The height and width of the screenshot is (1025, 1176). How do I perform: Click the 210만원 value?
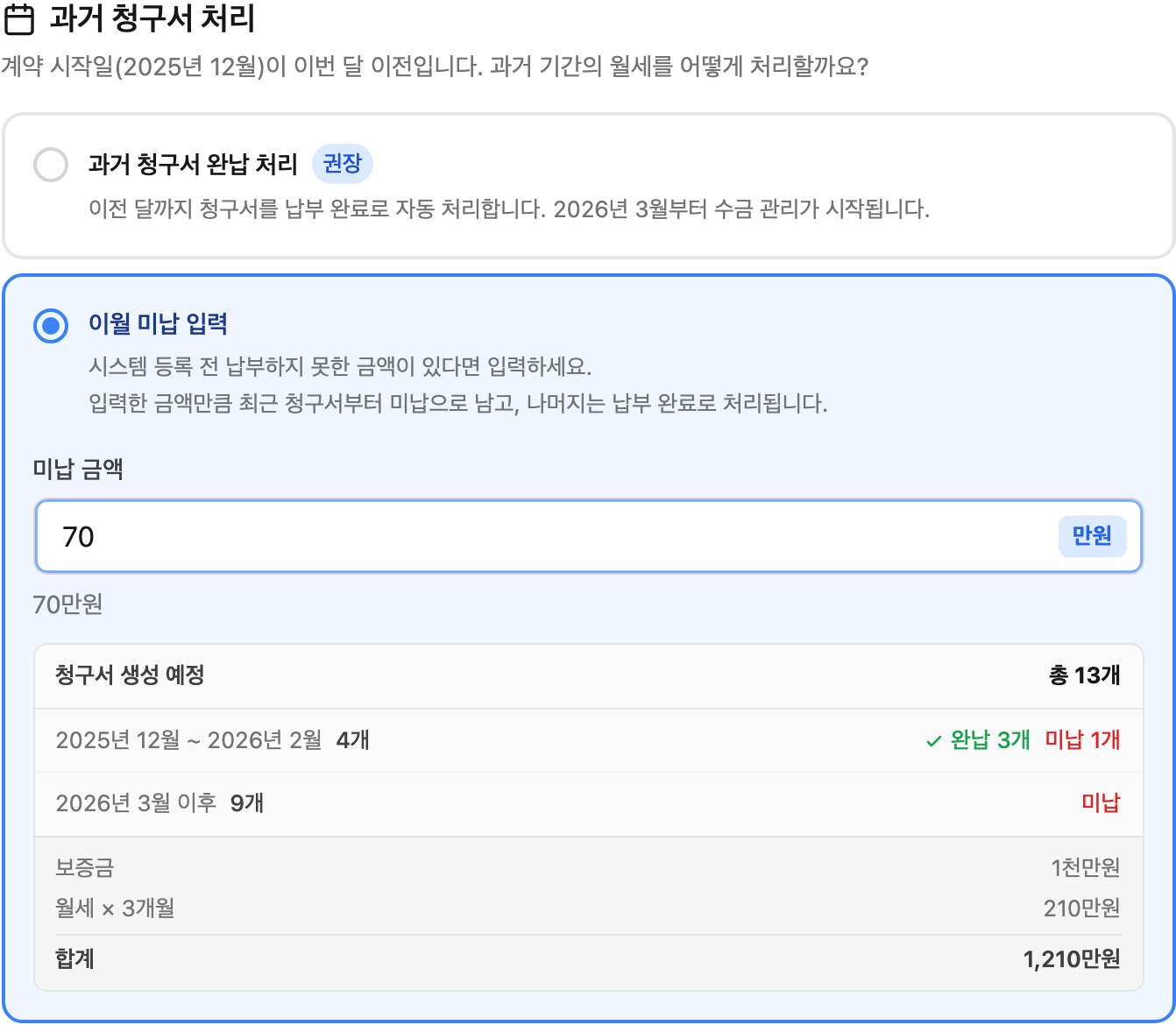pyautogui.click(x=1082, y=908)
